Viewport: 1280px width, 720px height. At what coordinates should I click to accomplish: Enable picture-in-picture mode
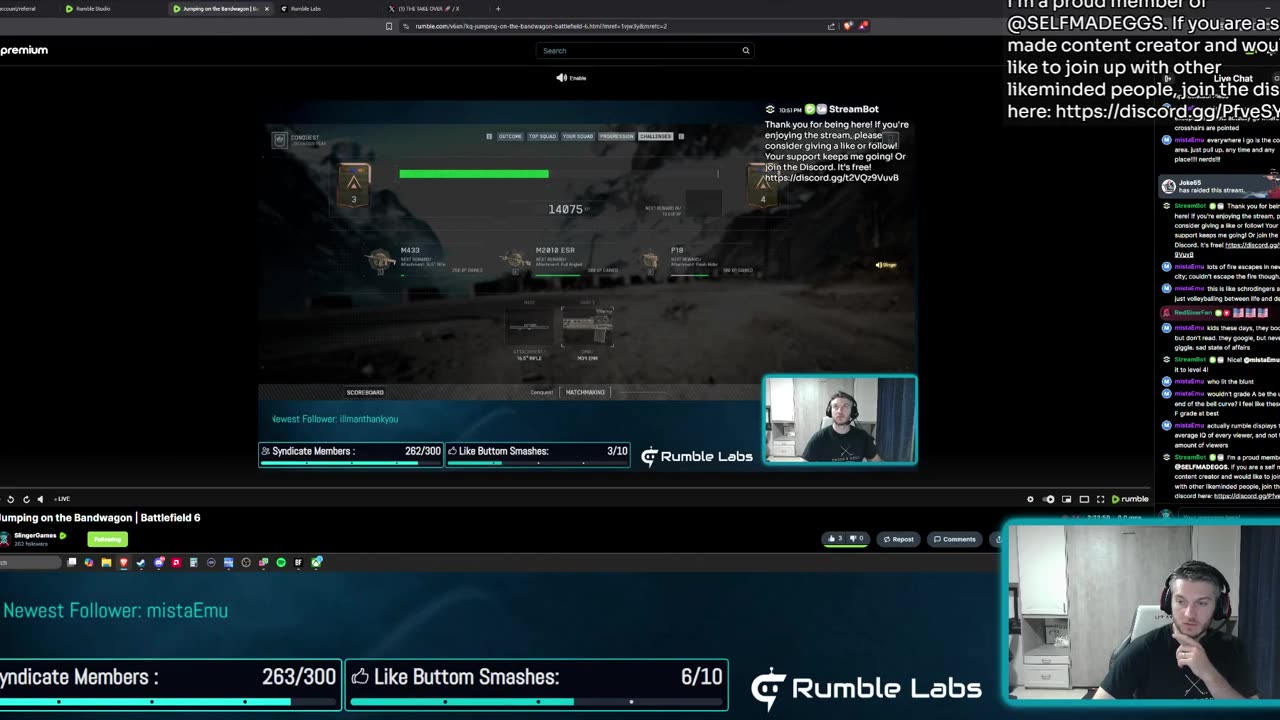(1066, 499)
